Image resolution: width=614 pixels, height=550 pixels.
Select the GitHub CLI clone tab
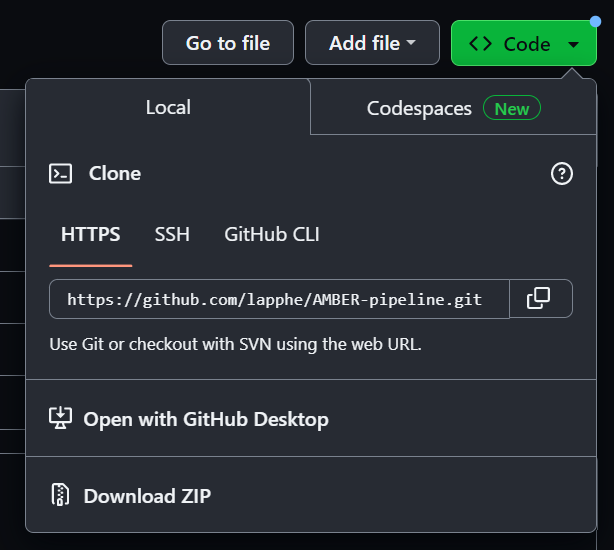[272, 234]
